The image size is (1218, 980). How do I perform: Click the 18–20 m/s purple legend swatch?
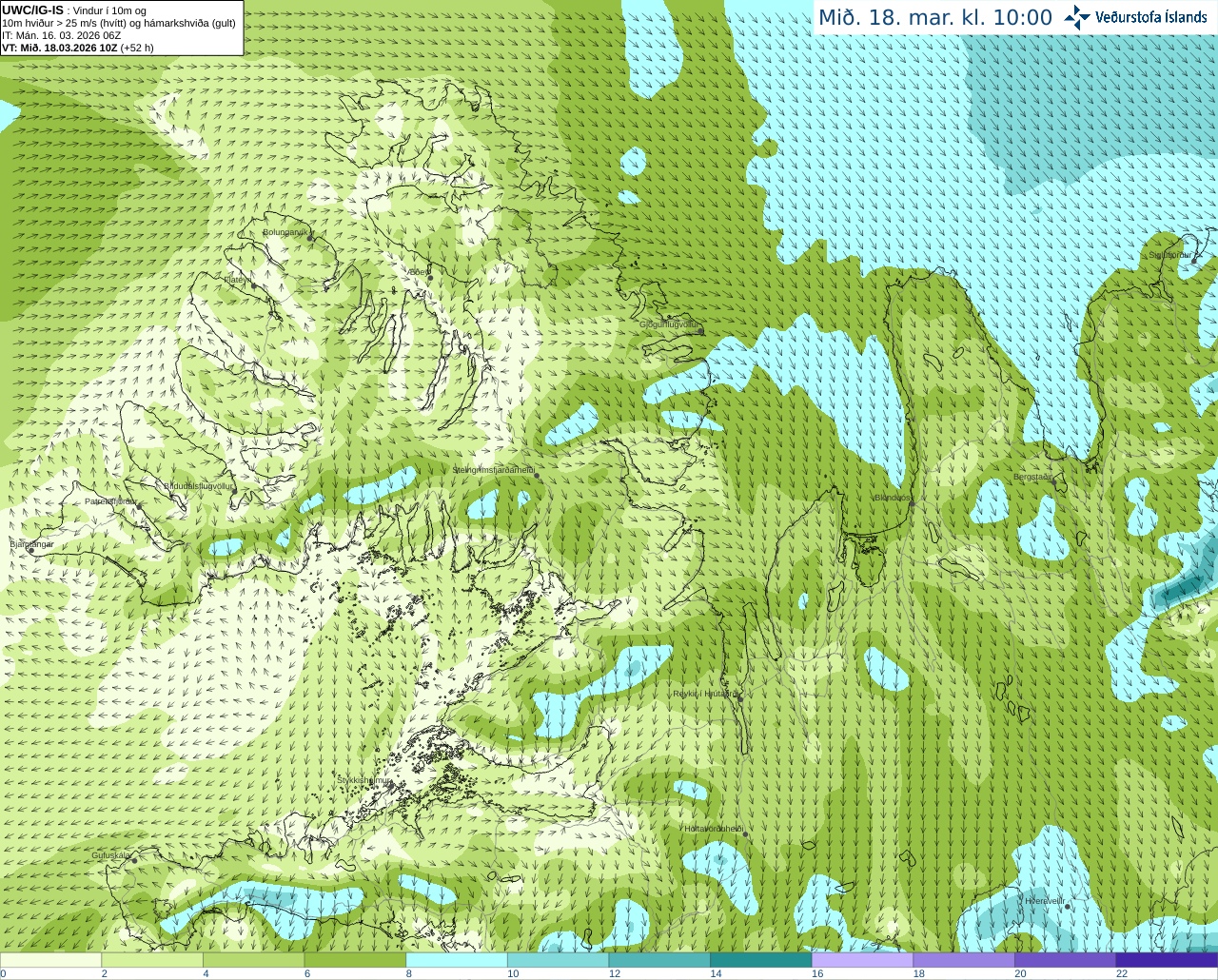(x=964, y=960)
